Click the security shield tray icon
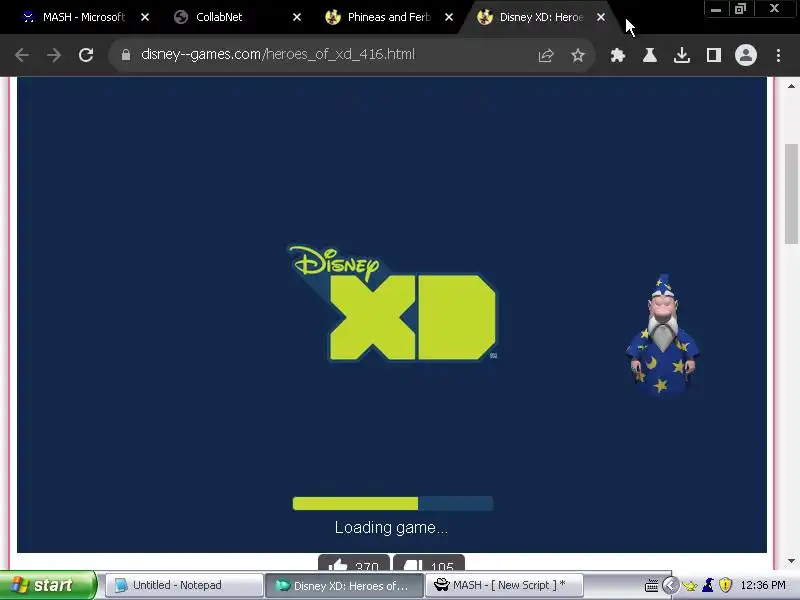The height and width of the screenshot is (600, 800). 726,585
